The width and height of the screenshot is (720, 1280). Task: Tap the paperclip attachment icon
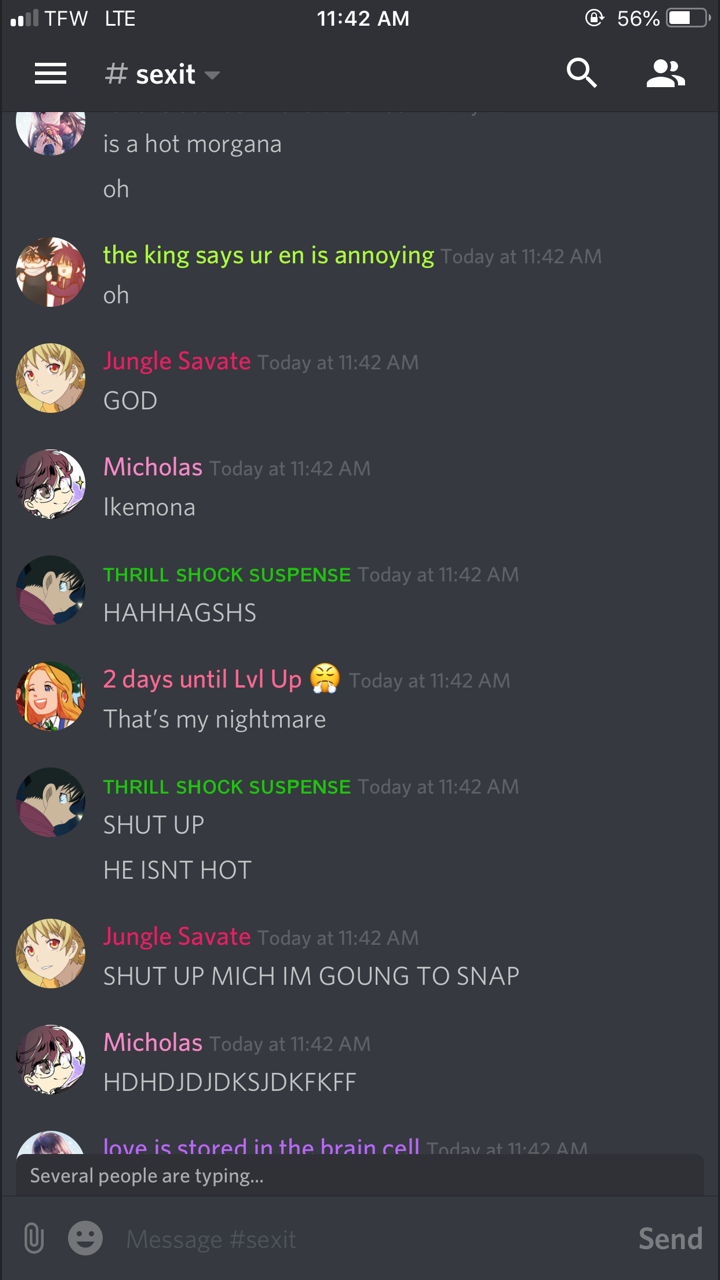tap(34, 1239)
